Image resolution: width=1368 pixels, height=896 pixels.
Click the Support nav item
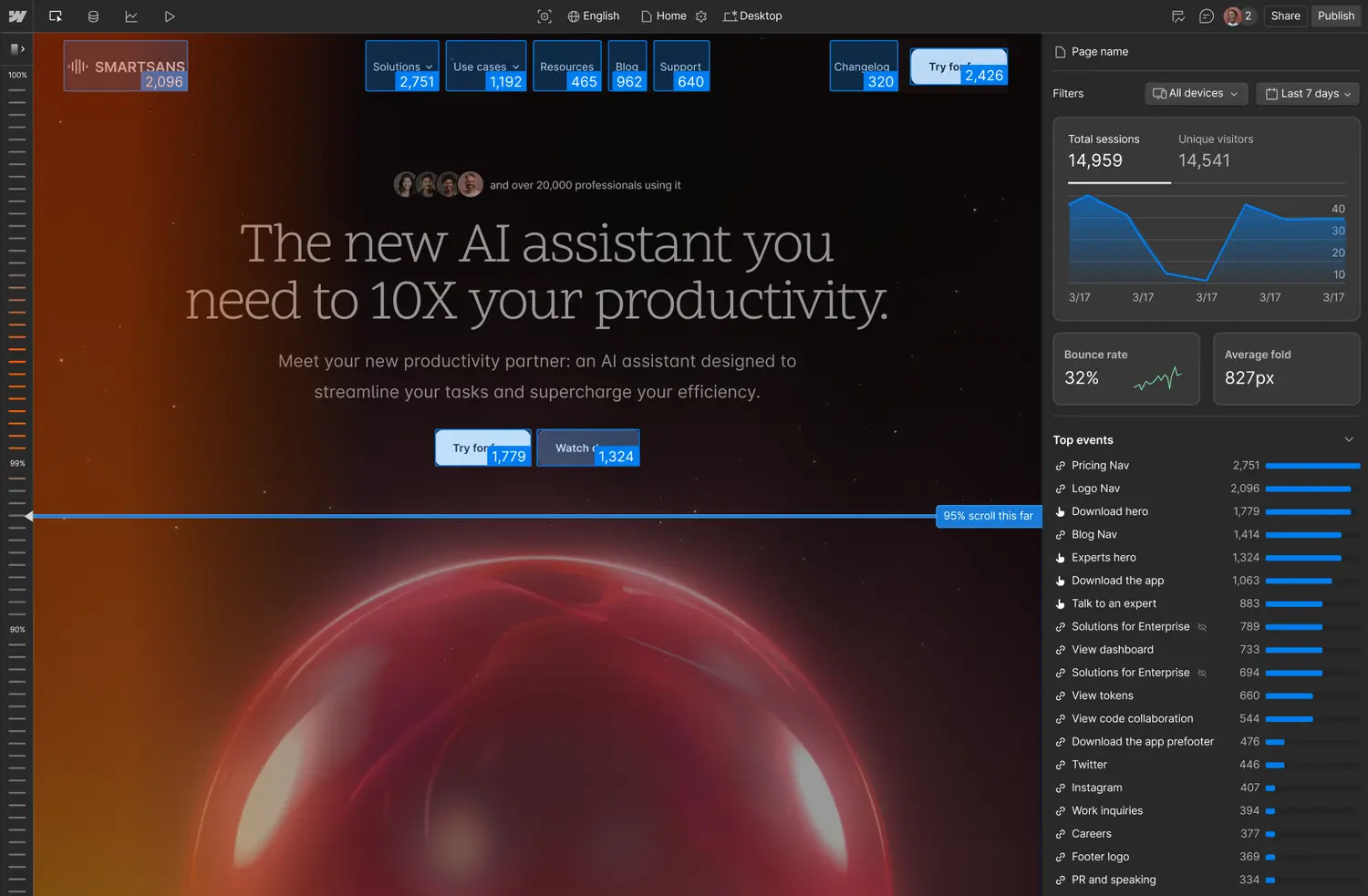click(681, 66)
